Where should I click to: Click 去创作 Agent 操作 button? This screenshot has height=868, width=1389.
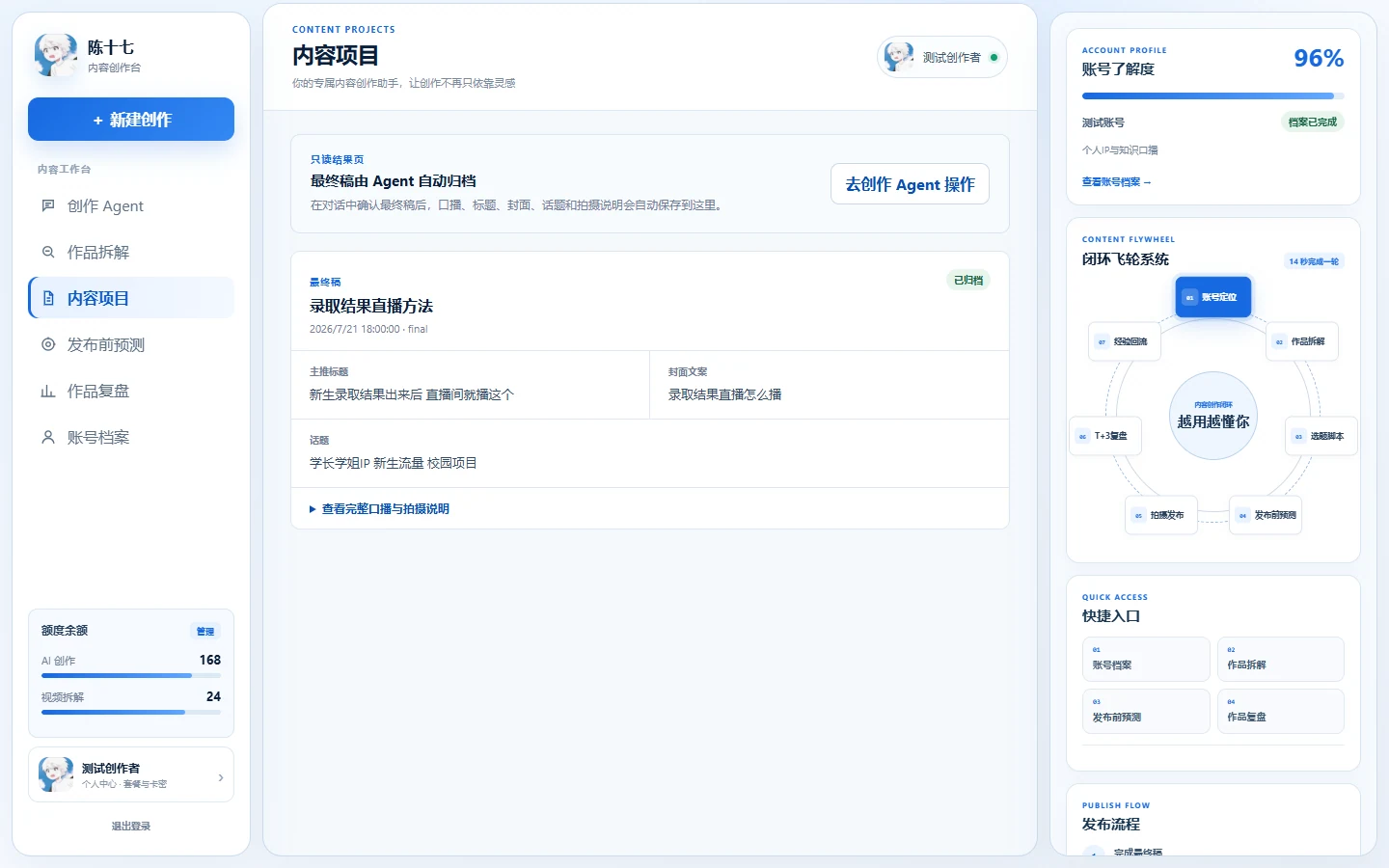point(910,184)
